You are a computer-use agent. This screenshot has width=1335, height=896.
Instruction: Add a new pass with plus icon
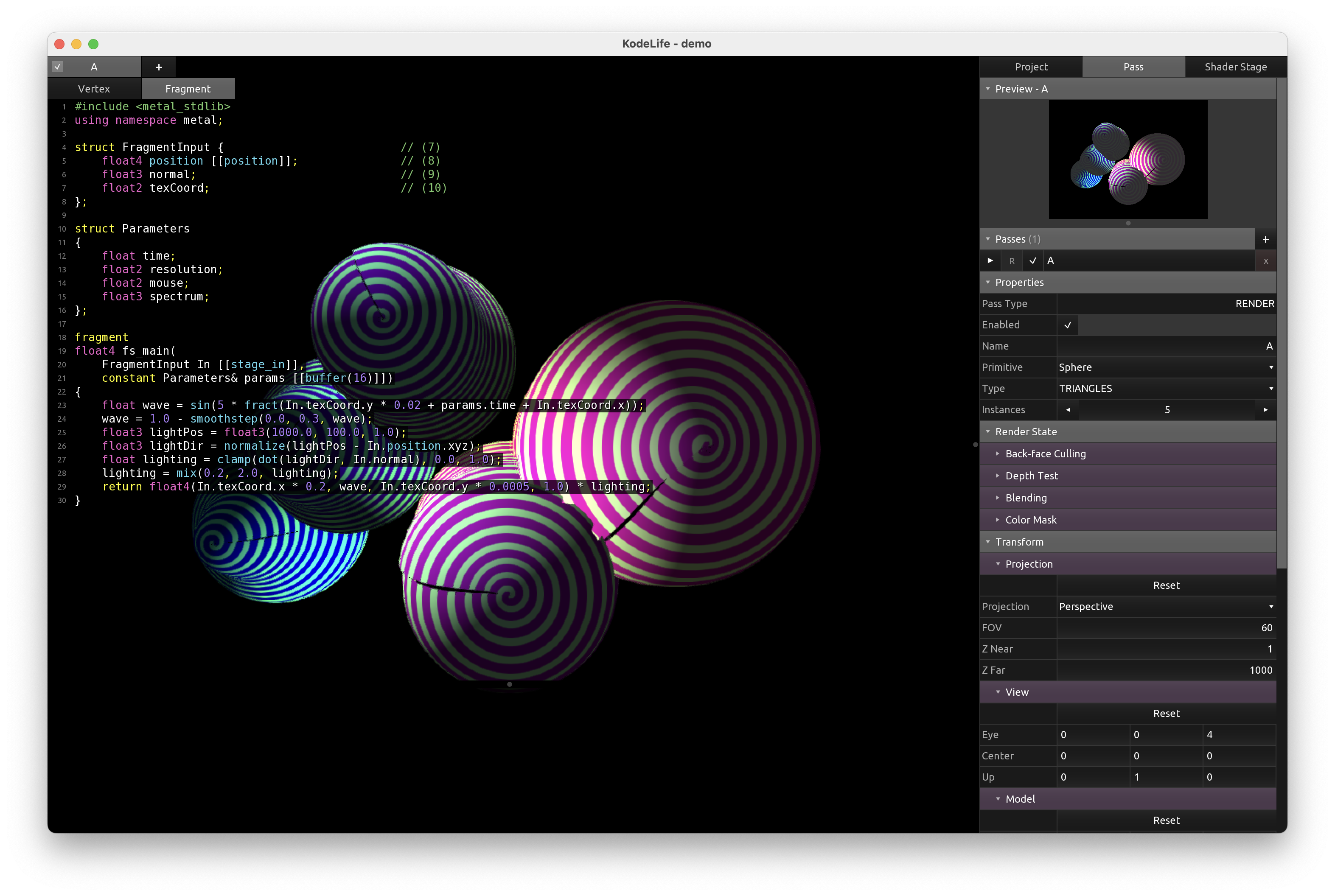click(x=1265, y=239)
